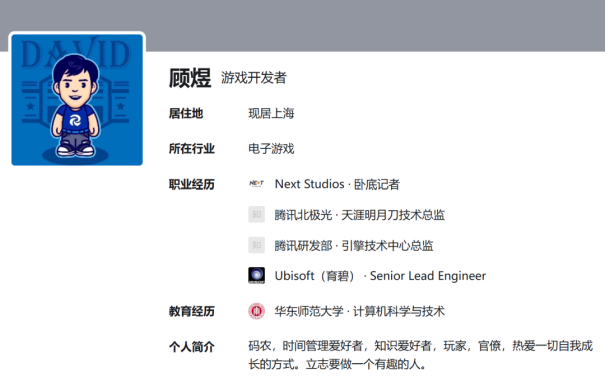Click the 华东师范大学 red emblem icon

(x=257, y=311)
